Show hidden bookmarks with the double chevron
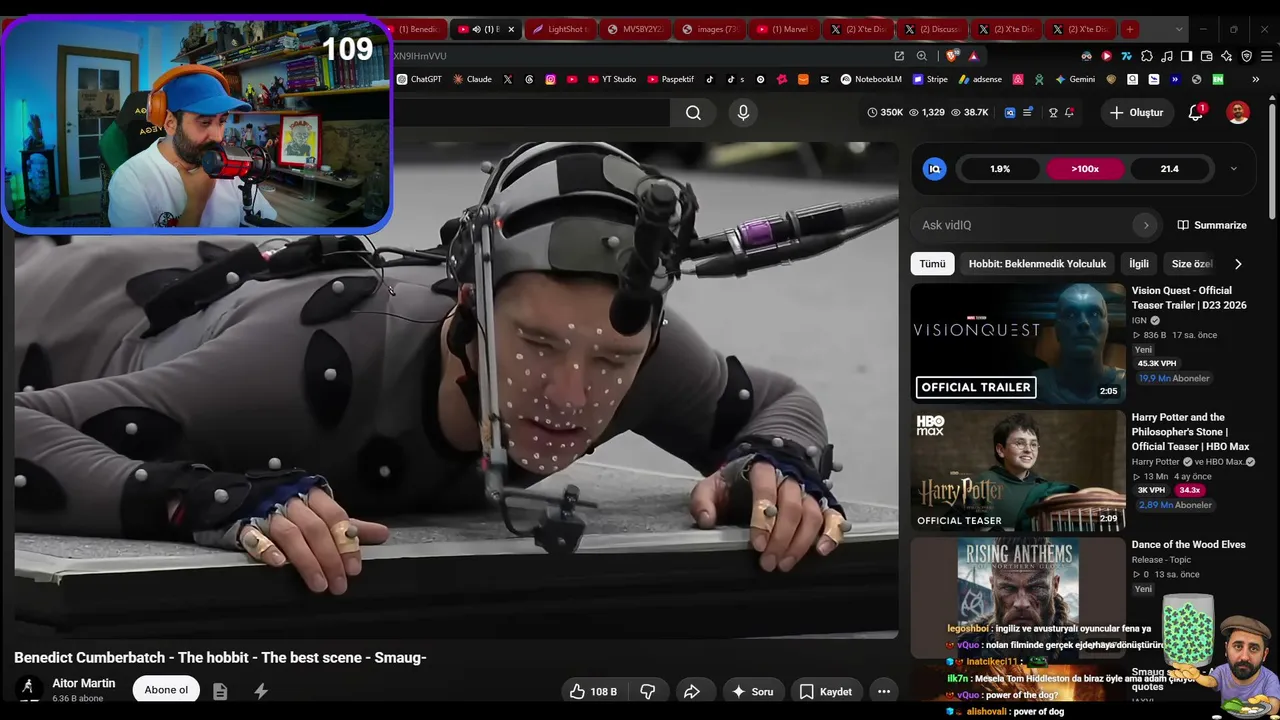Screen dimensions: 1280x720 tap(1256, 79)
